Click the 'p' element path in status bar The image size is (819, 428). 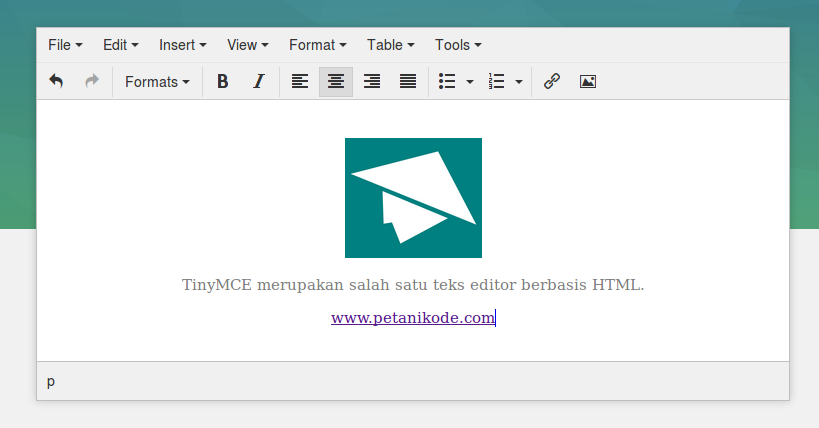pyautogui.click(x=51, y=382)
